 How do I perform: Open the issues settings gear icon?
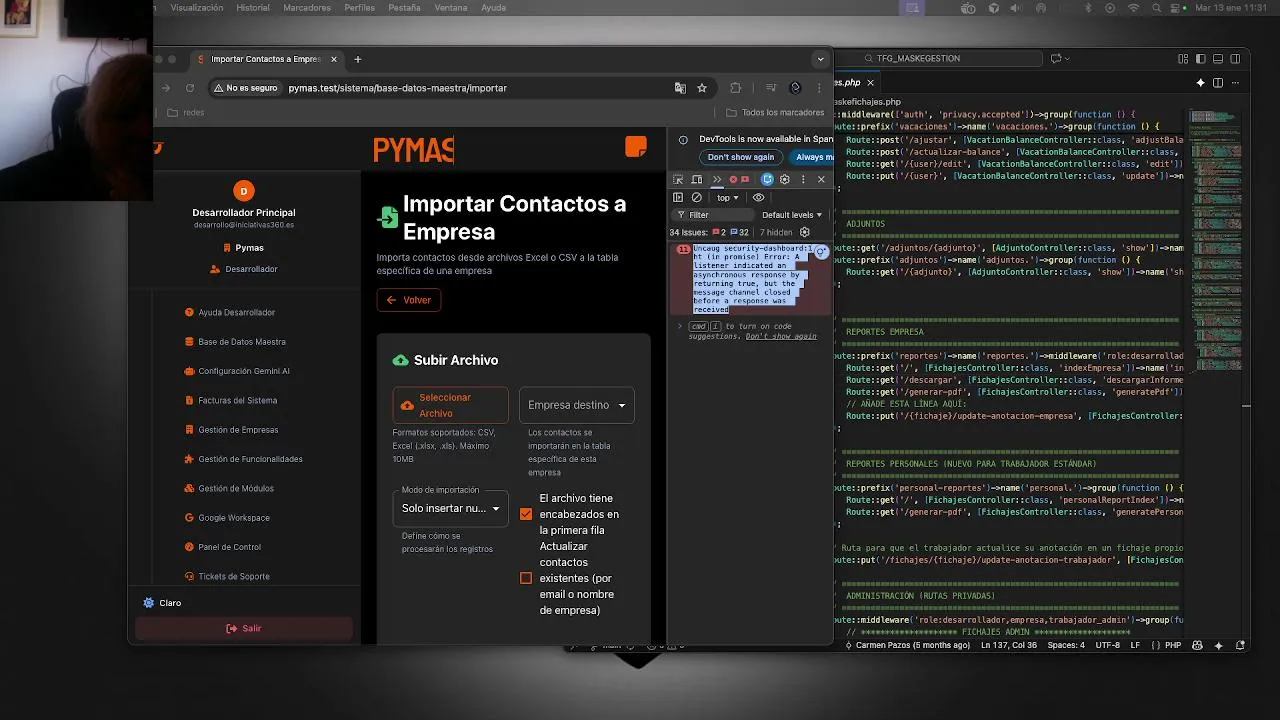[804, 232]
